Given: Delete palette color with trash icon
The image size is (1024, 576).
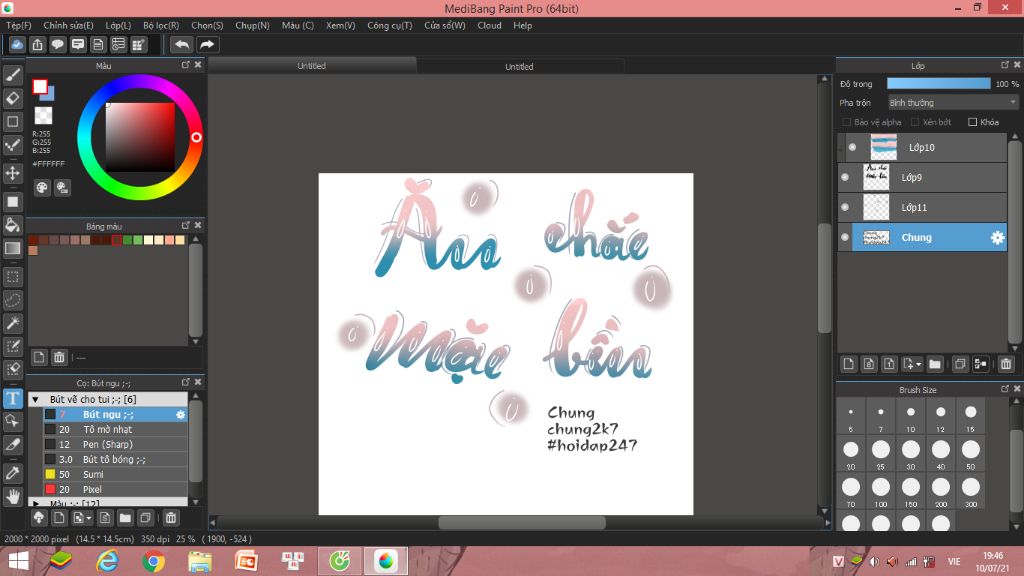Looking at the screenshot, I should pyautogui.click(x=59, y=357).
